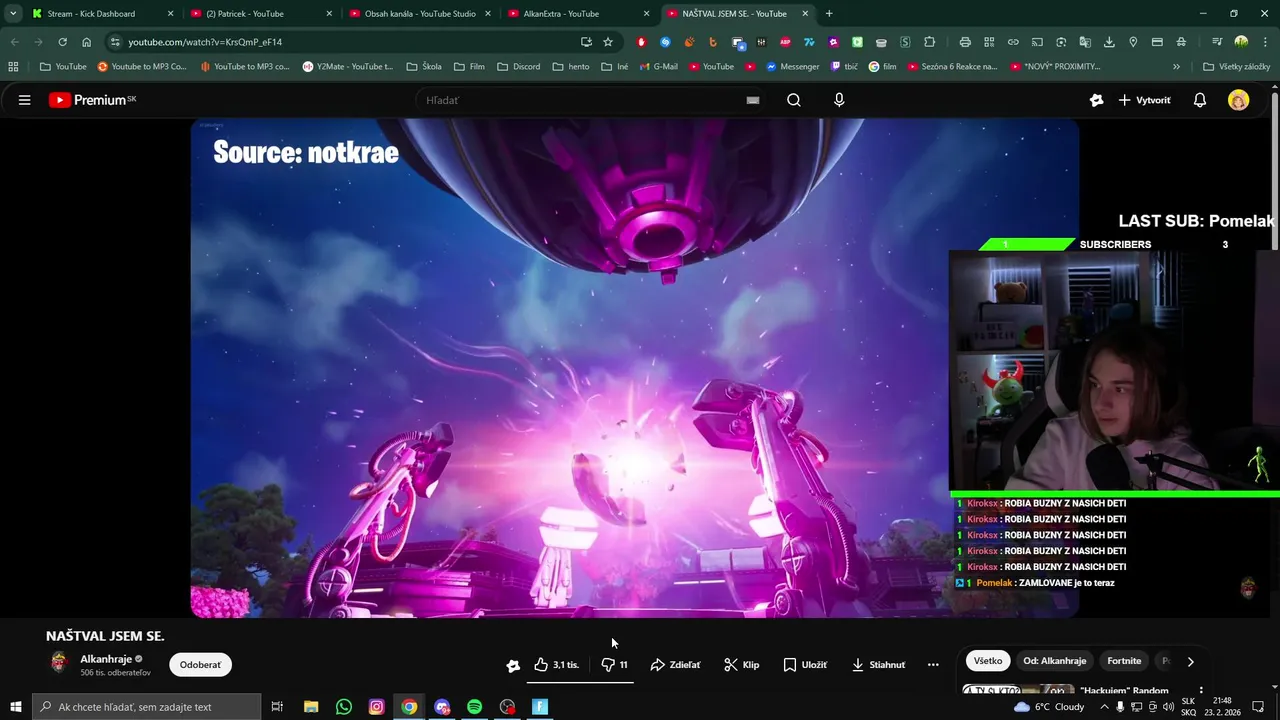Bookmark this page with star icon
This screenshot has width=1280, height=720.
(x=608, y=42)
